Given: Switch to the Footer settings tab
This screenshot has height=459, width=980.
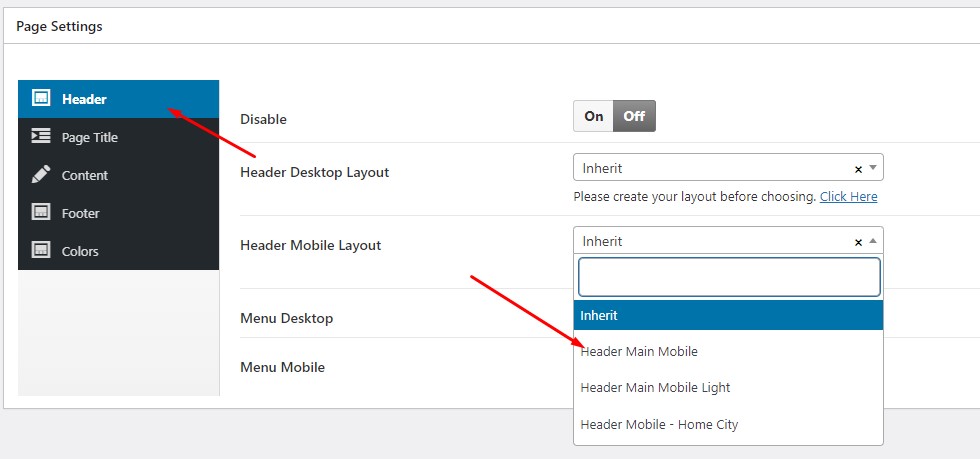Looking at the screenshot, I should (x=81, y=213).
